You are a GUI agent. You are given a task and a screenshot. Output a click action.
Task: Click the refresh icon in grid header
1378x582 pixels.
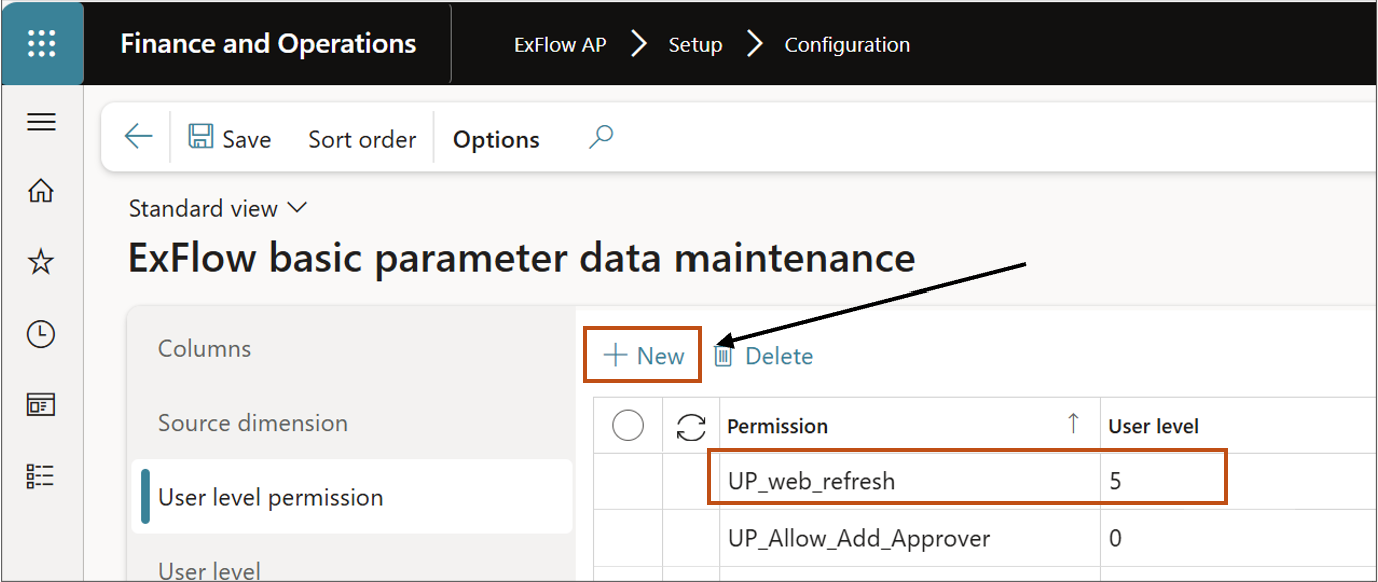(x=691, y=425)
